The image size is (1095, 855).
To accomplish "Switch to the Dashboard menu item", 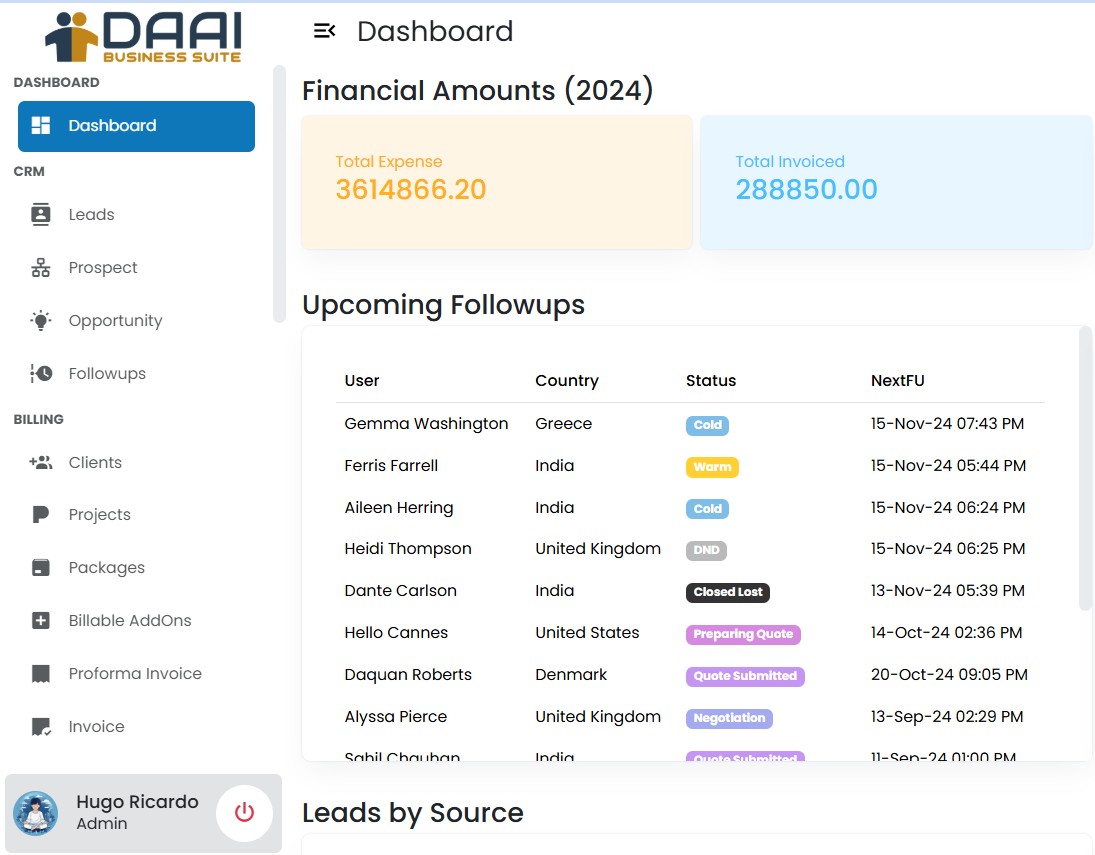I will pos(136,125).
